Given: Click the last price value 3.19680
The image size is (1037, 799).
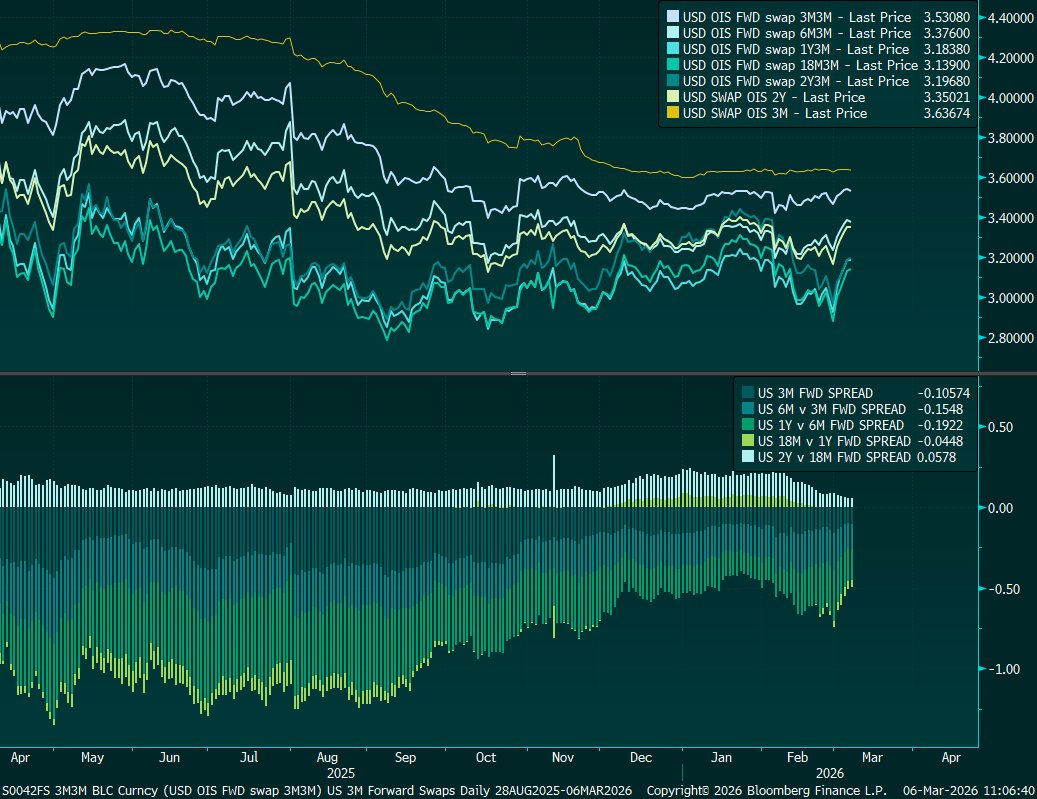Looking at the screenshot, I should [x=947, y=81].
